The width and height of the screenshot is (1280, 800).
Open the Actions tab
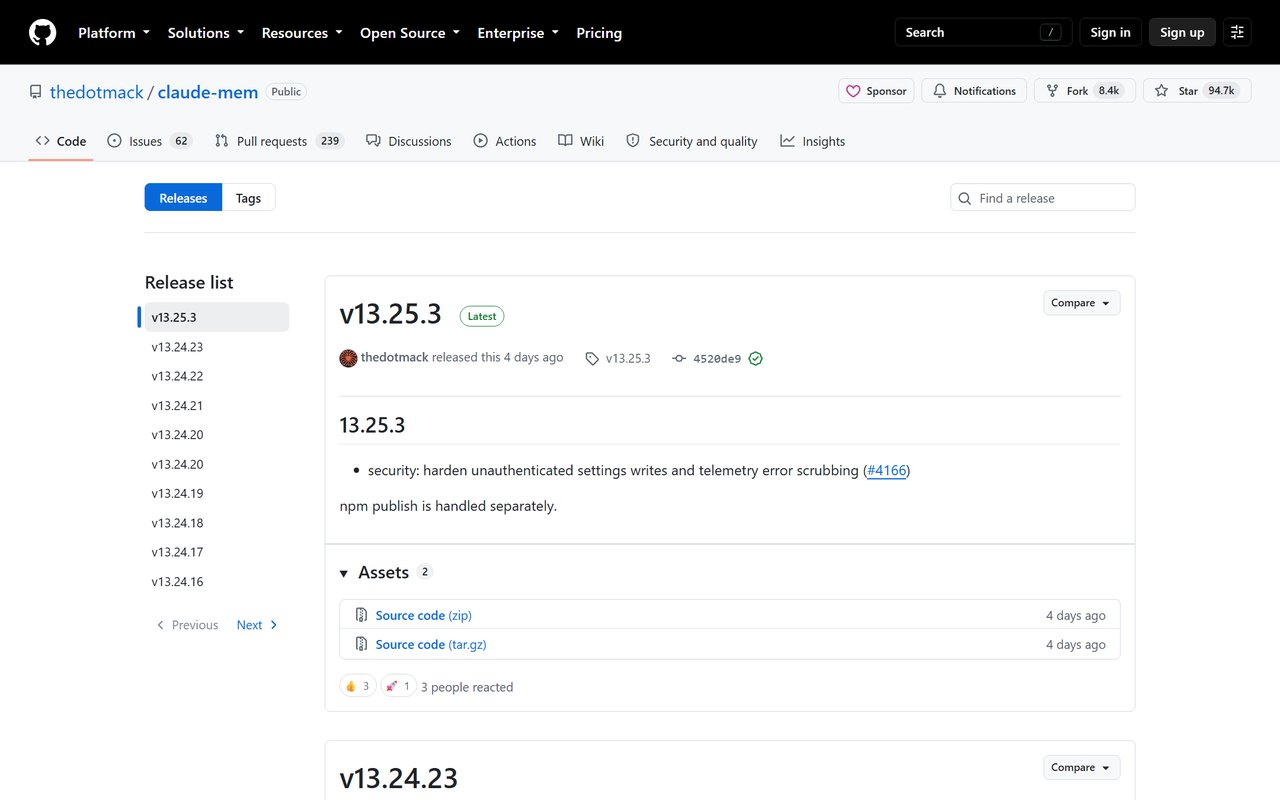click(x=505, y=141)
